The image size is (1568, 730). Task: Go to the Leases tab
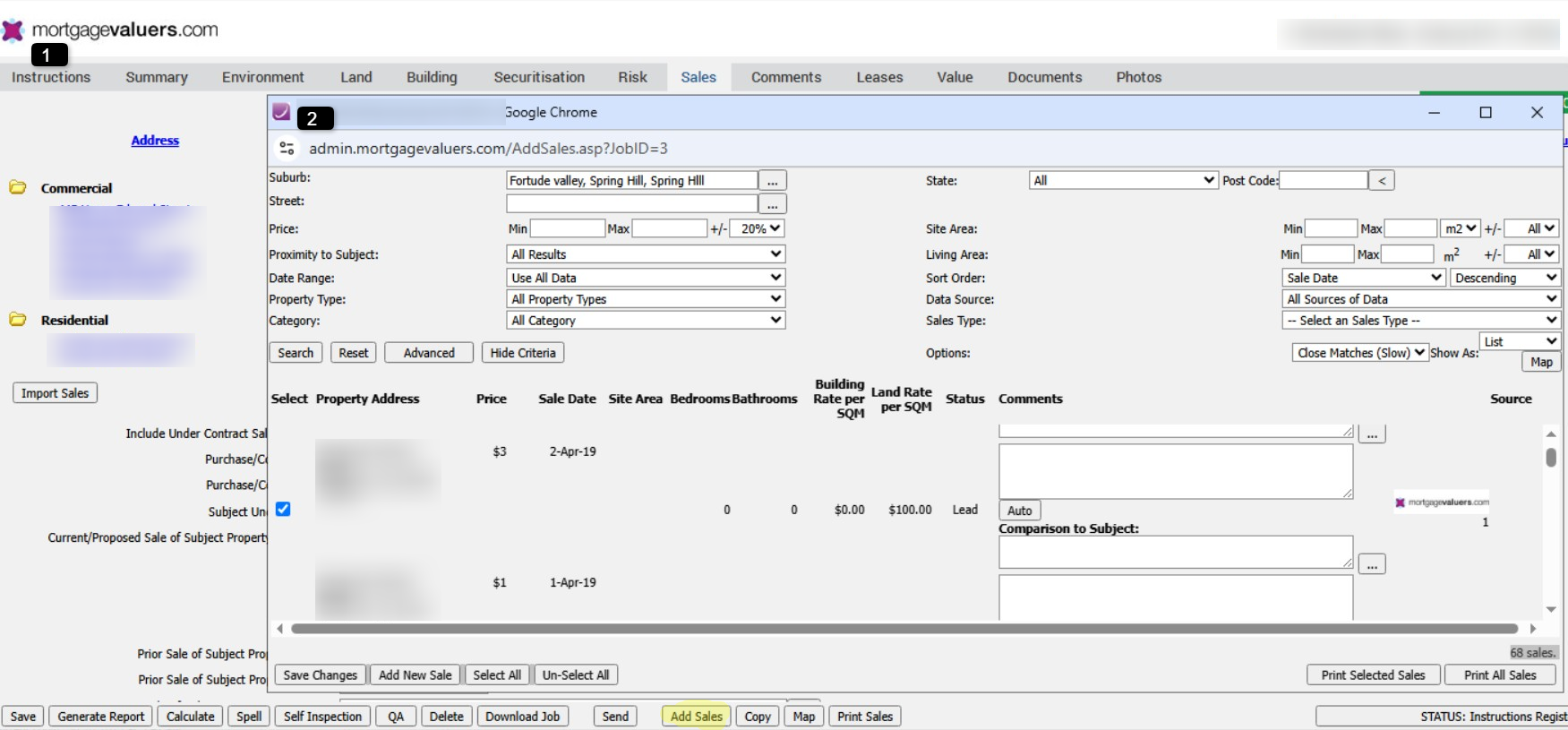(x=879, y=77)
